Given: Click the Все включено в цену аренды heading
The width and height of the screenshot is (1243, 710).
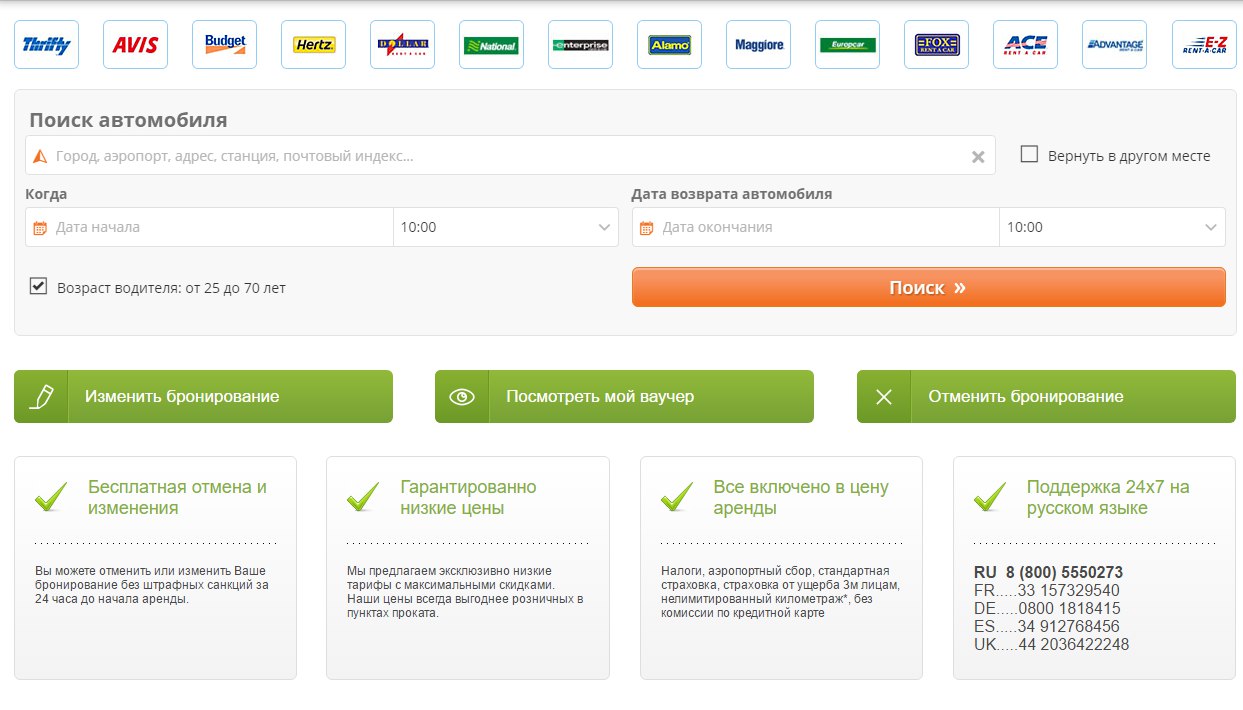Looking at the screenshot, I should [x=801, y=498].
